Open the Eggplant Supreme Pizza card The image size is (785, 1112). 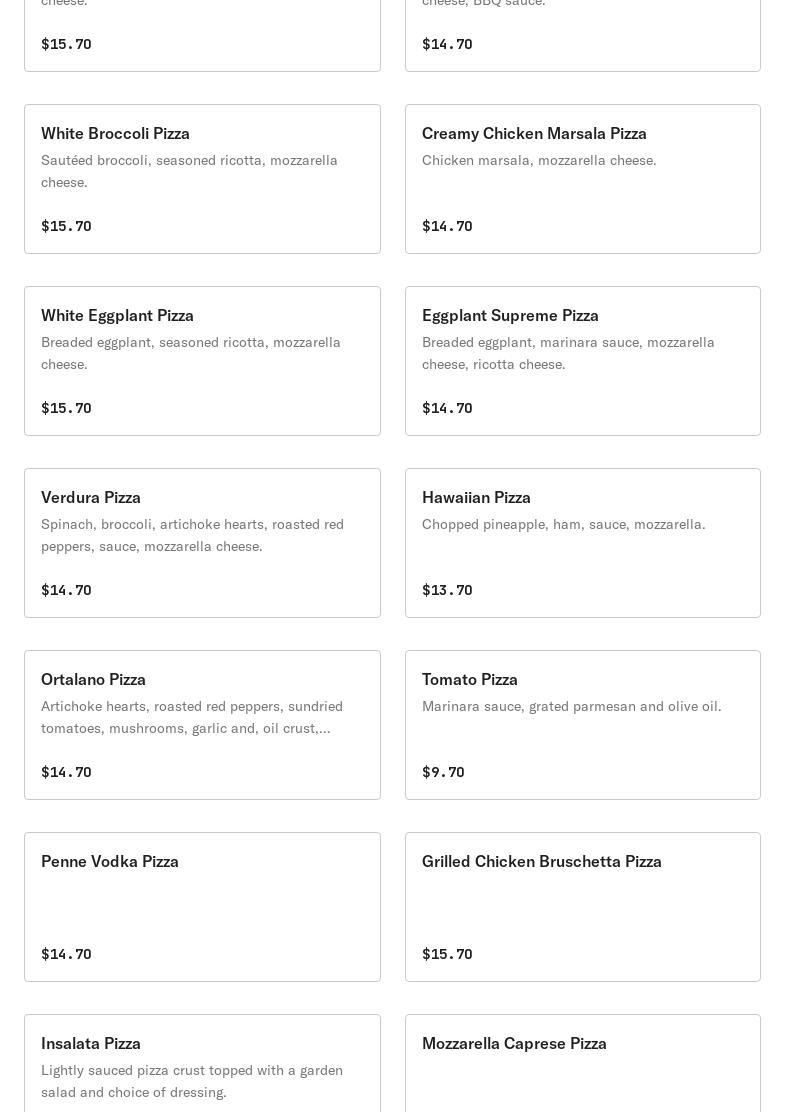582,361
